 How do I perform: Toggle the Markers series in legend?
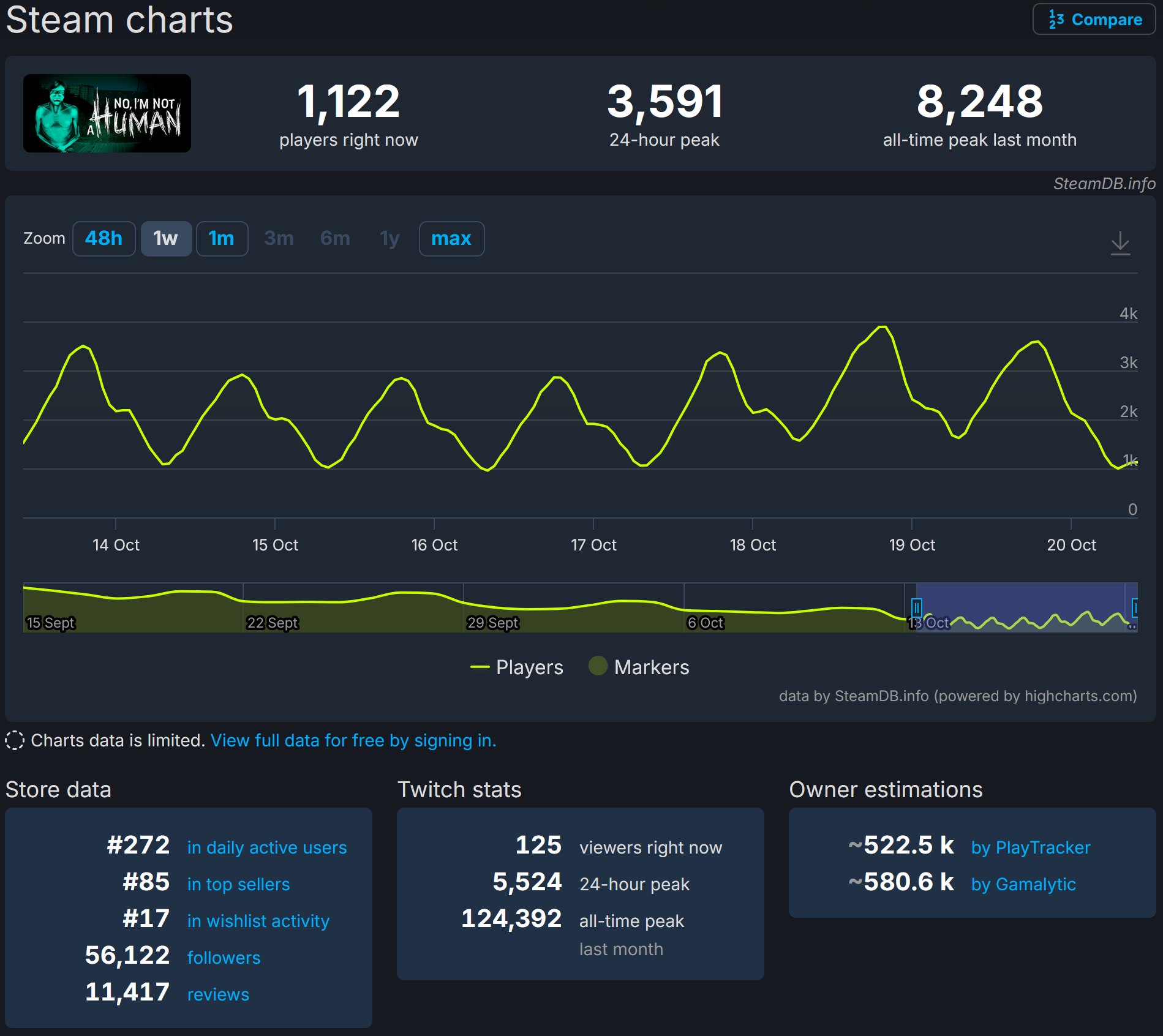pos(639,667)
